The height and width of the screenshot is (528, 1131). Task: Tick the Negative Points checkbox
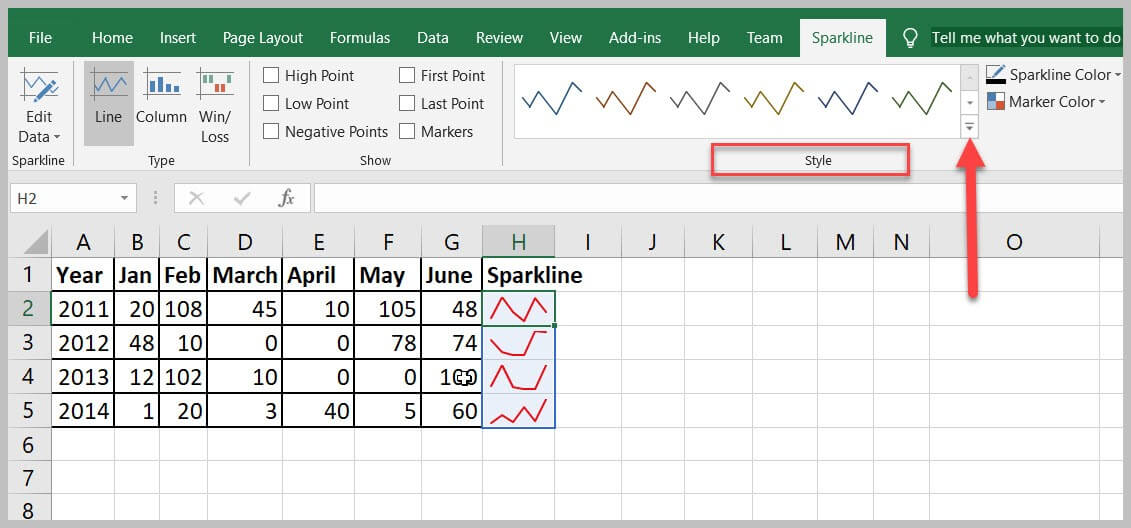(x=271, y=132)
